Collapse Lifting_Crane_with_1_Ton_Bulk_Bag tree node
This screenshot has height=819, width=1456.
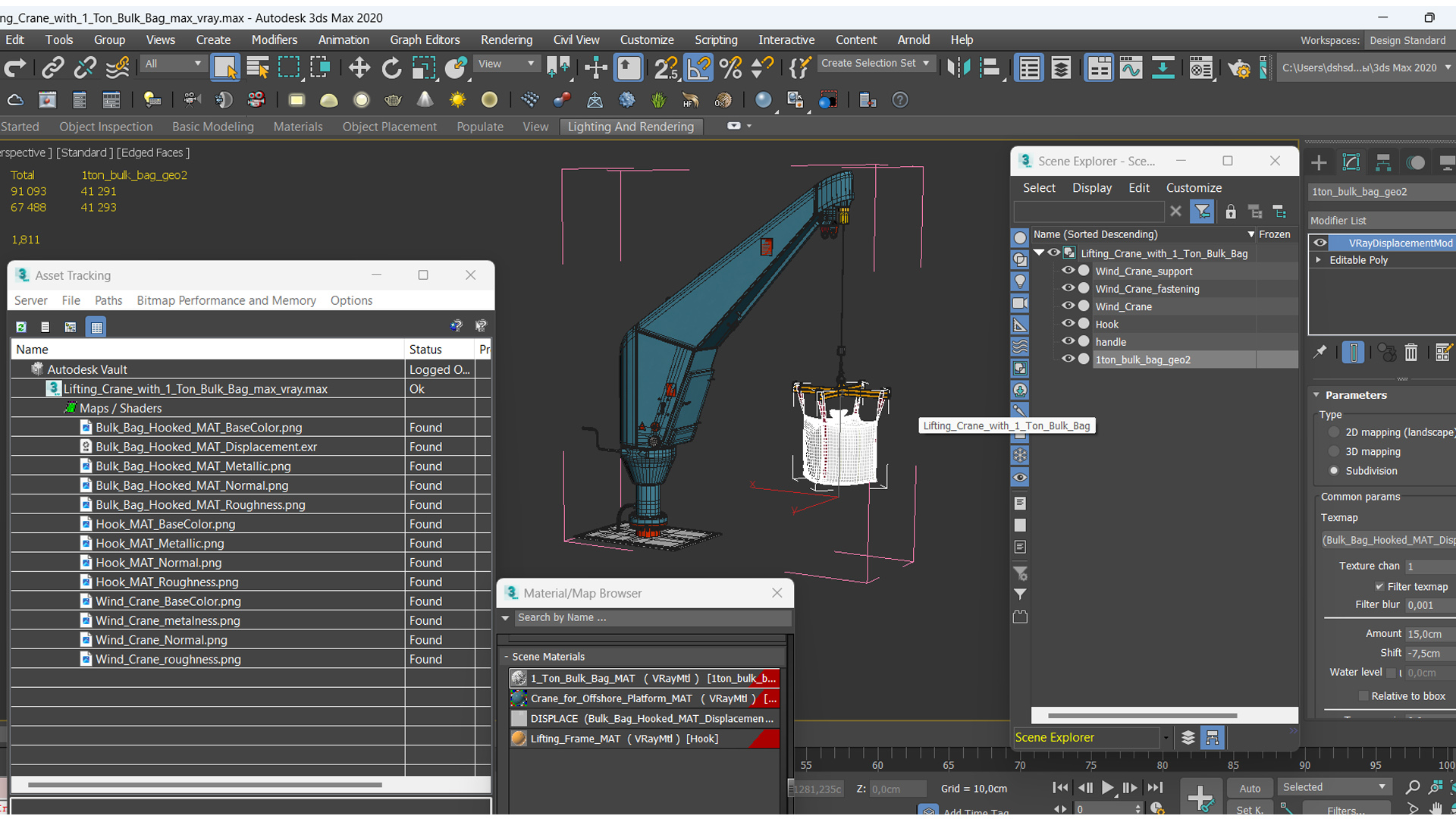point(1039,253)
